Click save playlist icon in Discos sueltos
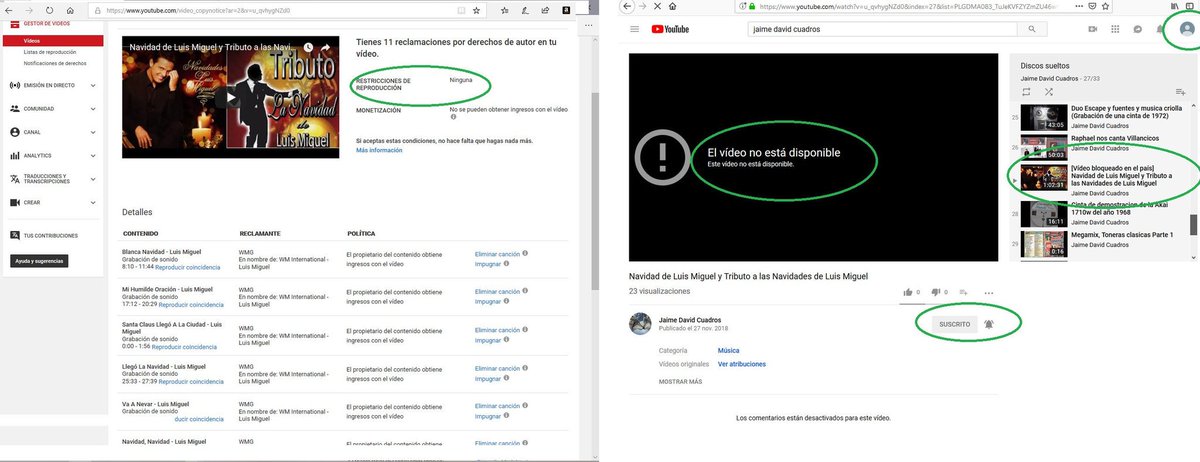 point(1179,92)
